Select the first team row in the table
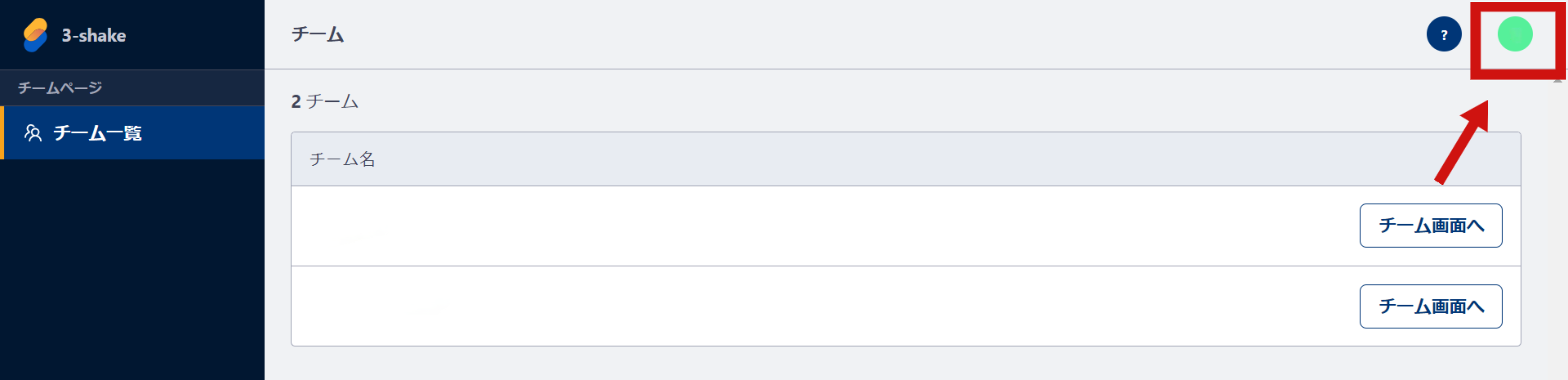 click(x=906, y=226)
